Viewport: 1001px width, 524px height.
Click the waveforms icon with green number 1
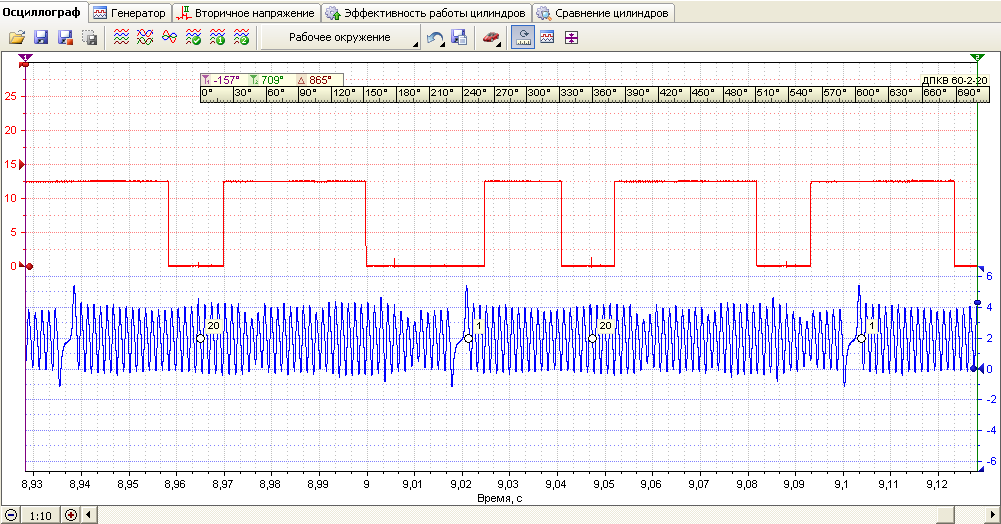[218, 38]
